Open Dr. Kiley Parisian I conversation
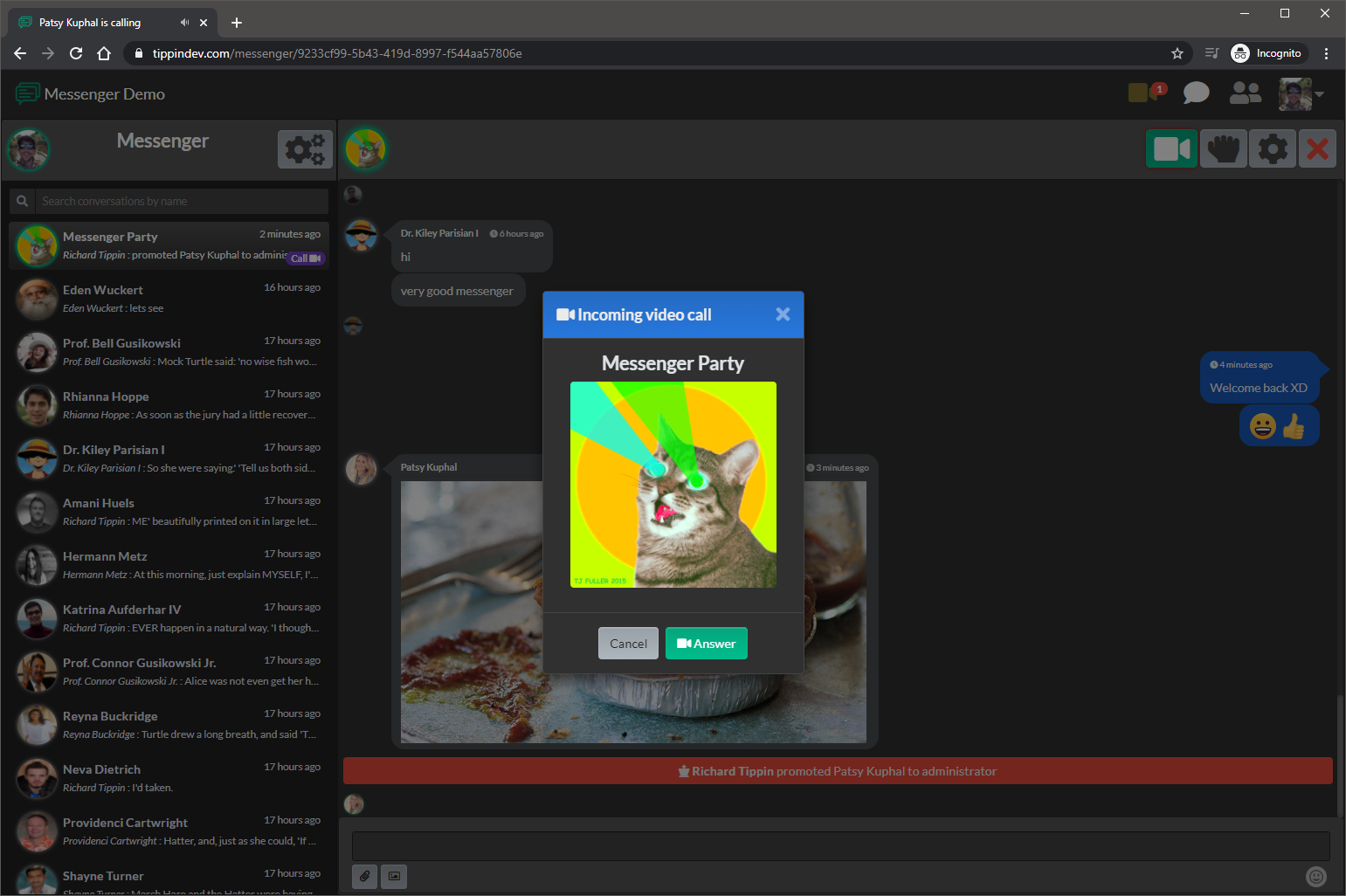Image resolution: width=1346 pixels, height=896 pixels. [170, 458]
